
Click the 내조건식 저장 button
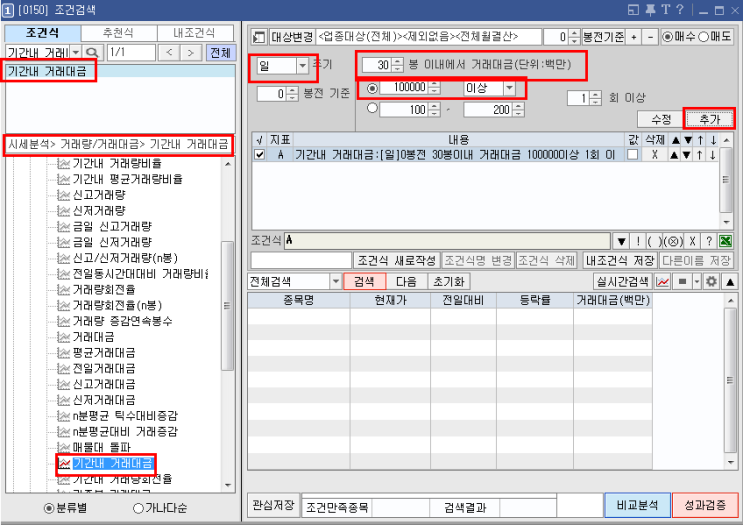coord(620,261)
